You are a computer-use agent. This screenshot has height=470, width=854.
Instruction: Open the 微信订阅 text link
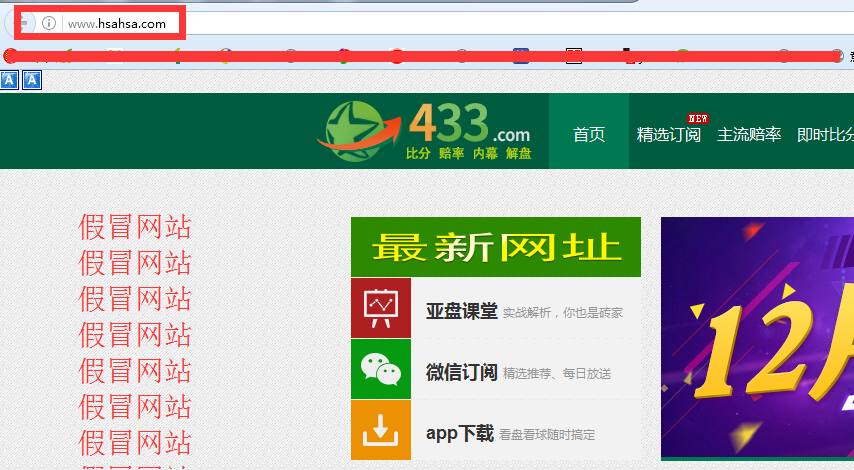[x=461, y=372]
